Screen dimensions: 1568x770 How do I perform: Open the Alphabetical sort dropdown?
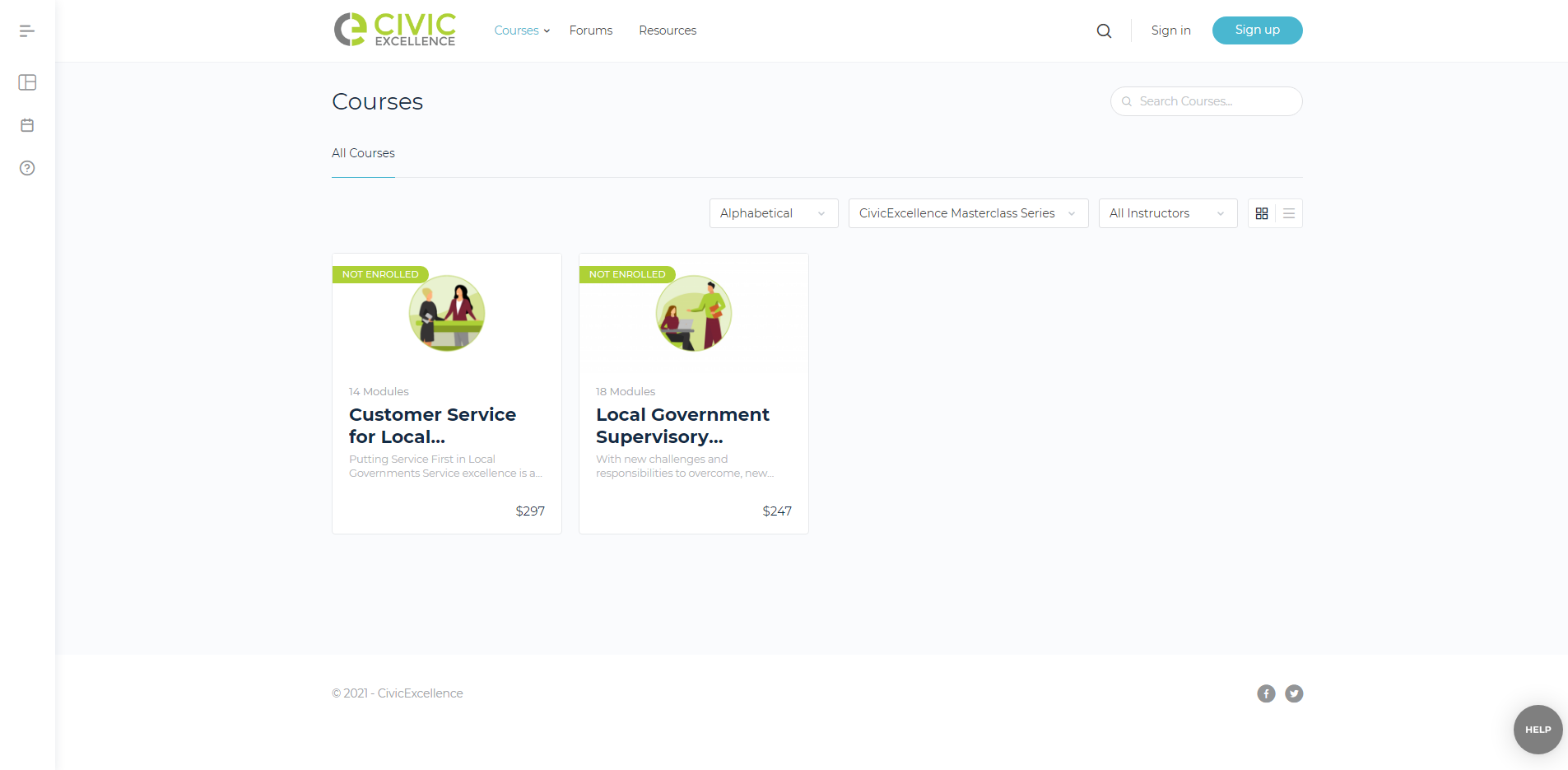tap(774, 213)
